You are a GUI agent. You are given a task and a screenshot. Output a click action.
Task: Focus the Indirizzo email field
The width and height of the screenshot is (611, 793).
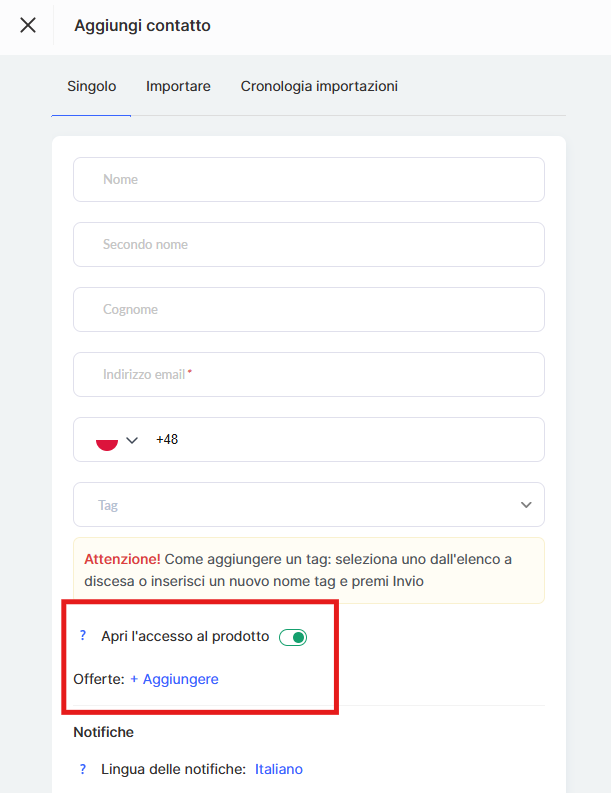pyautogui.click(x=308, y=375)
